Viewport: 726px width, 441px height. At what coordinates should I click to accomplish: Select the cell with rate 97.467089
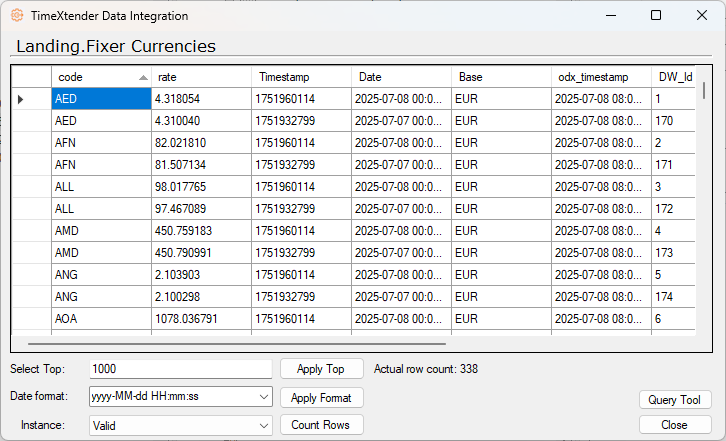201,209
